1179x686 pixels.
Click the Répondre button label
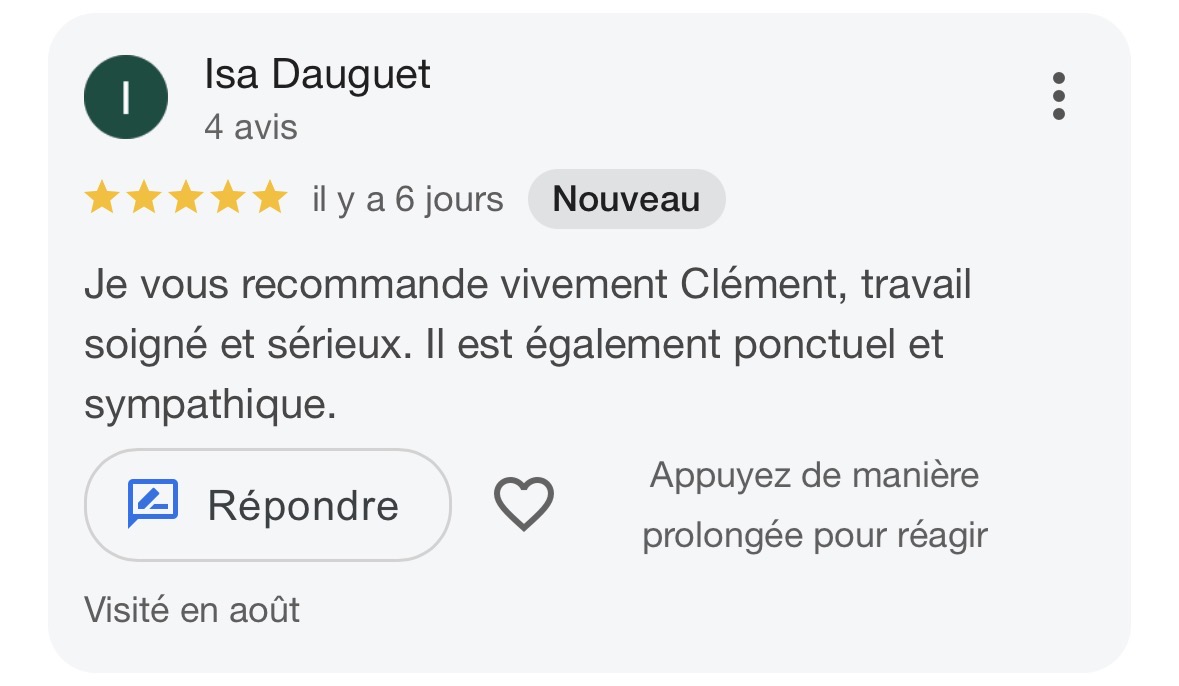click(x=303, y=505)
